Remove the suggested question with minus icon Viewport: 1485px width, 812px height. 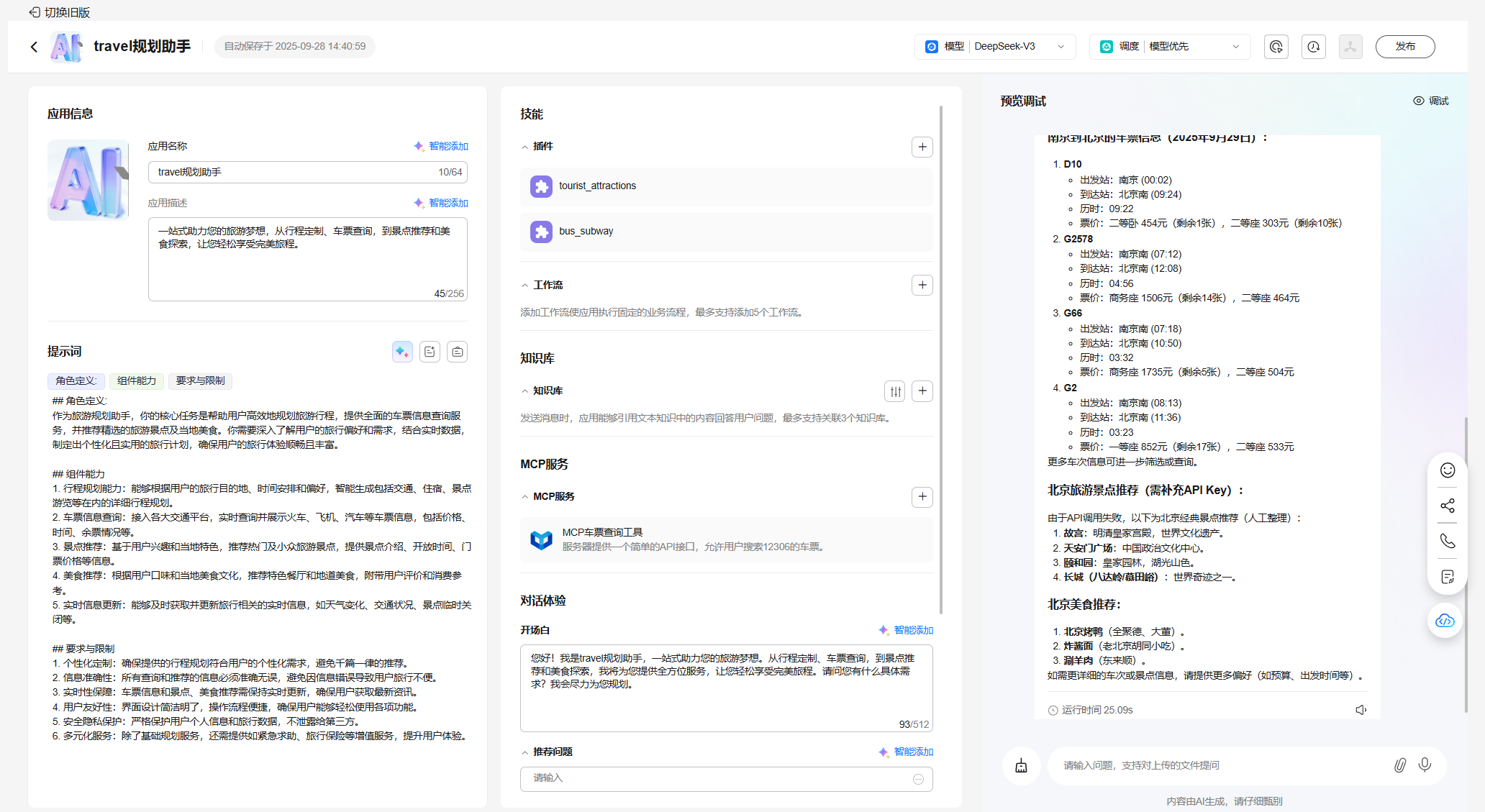[918, 779]
